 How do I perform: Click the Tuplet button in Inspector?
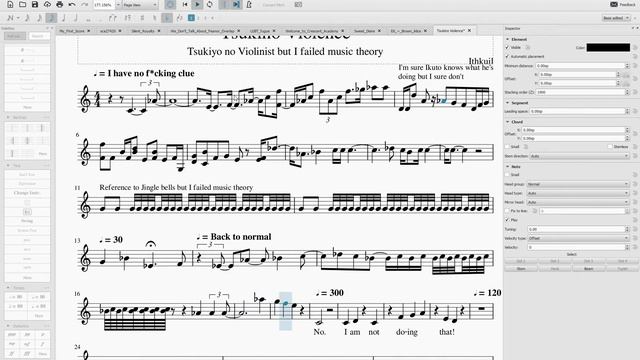[622, 269]
